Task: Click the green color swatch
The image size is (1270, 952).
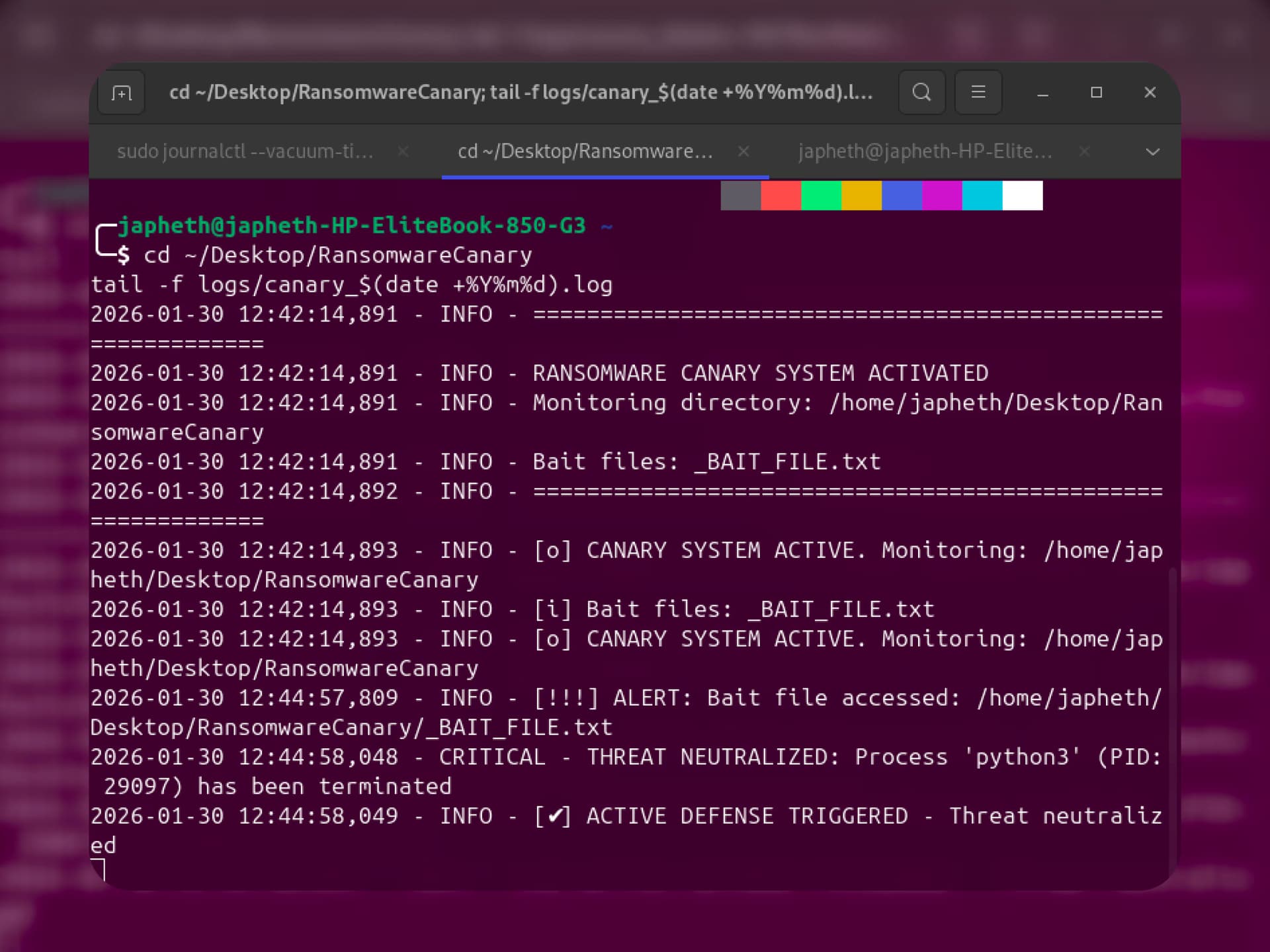Action: (x=822, y=196)
